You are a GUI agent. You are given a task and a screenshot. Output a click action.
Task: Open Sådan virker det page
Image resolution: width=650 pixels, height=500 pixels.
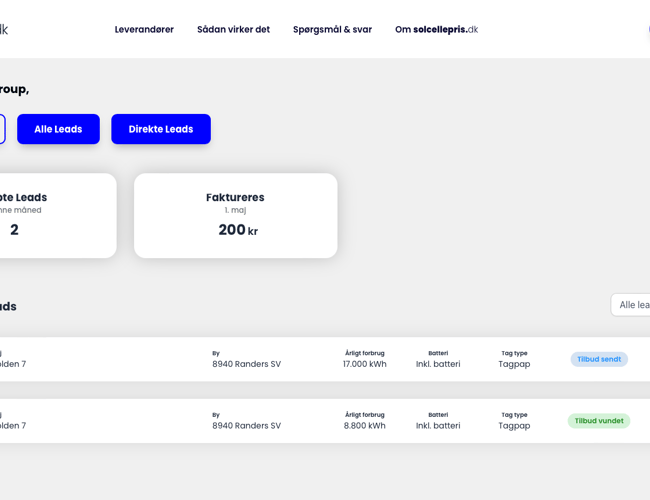click(233, 29)
